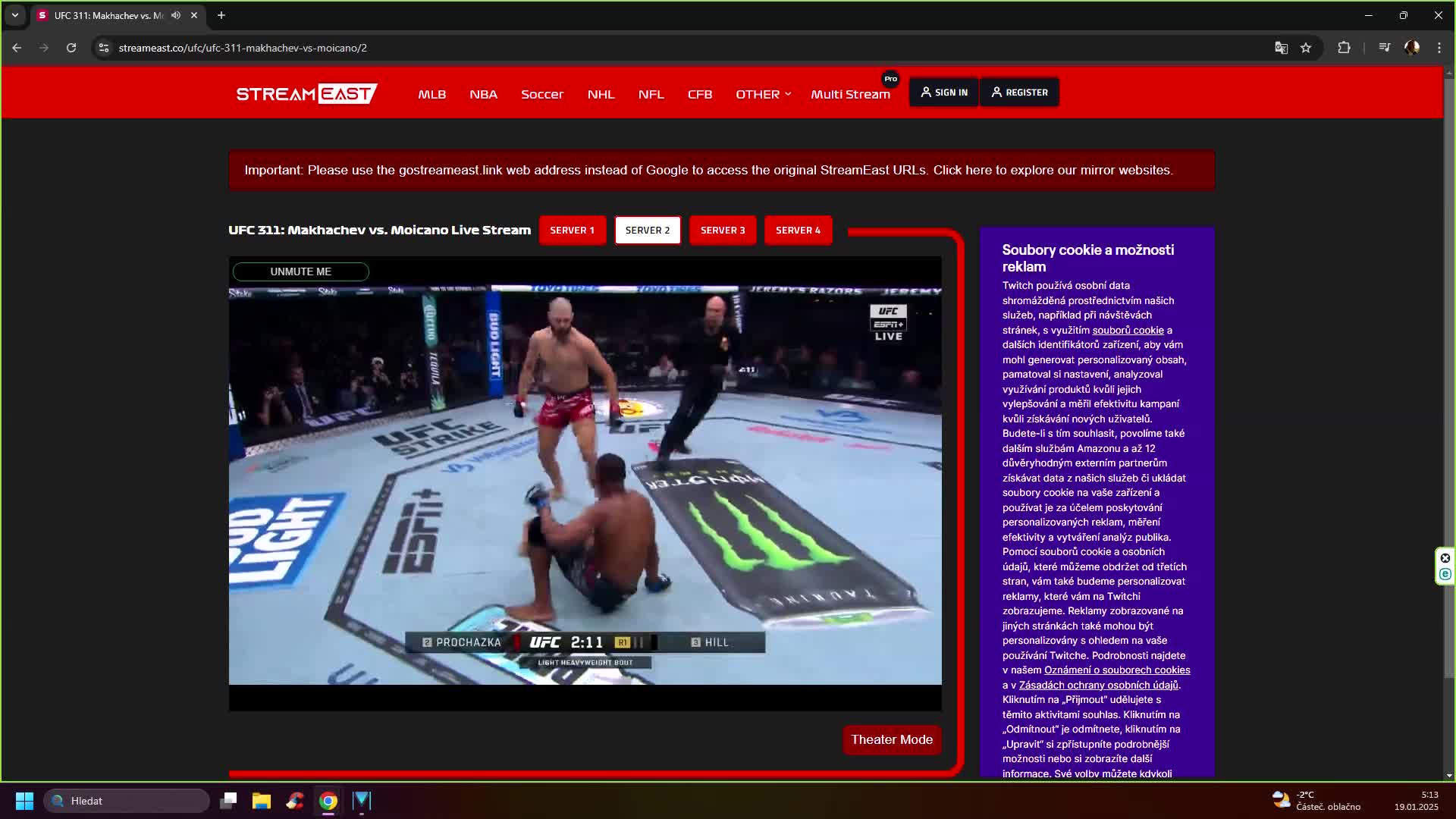Switch to SERVER 3
1456x819 pixels.
click(x=723, y=231)
